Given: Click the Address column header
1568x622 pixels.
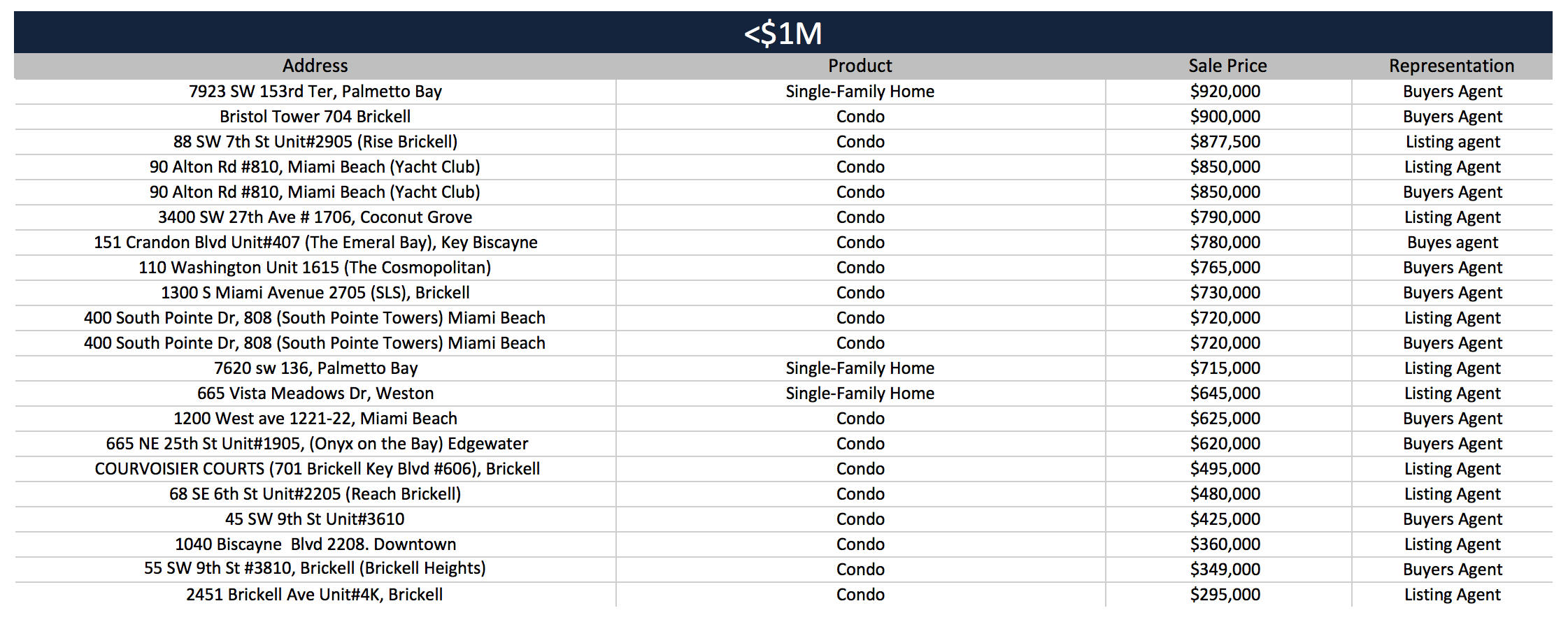Looking at the screenshot, I should (x=315, y=66).
